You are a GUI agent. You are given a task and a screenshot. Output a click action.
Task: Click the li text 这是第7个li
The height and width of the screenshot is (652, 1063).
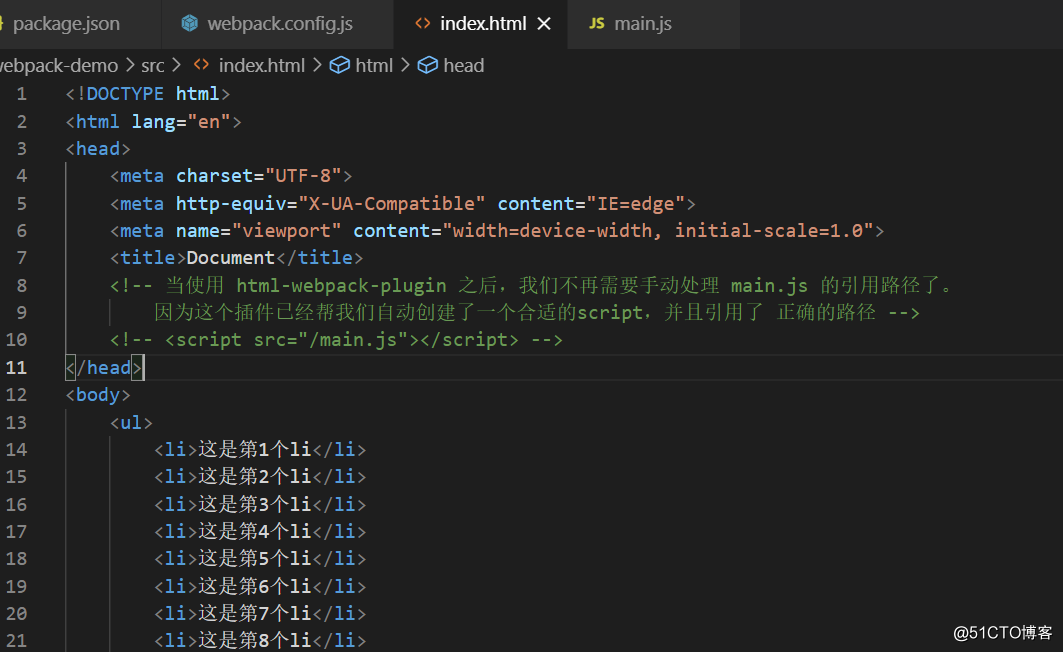254,613
